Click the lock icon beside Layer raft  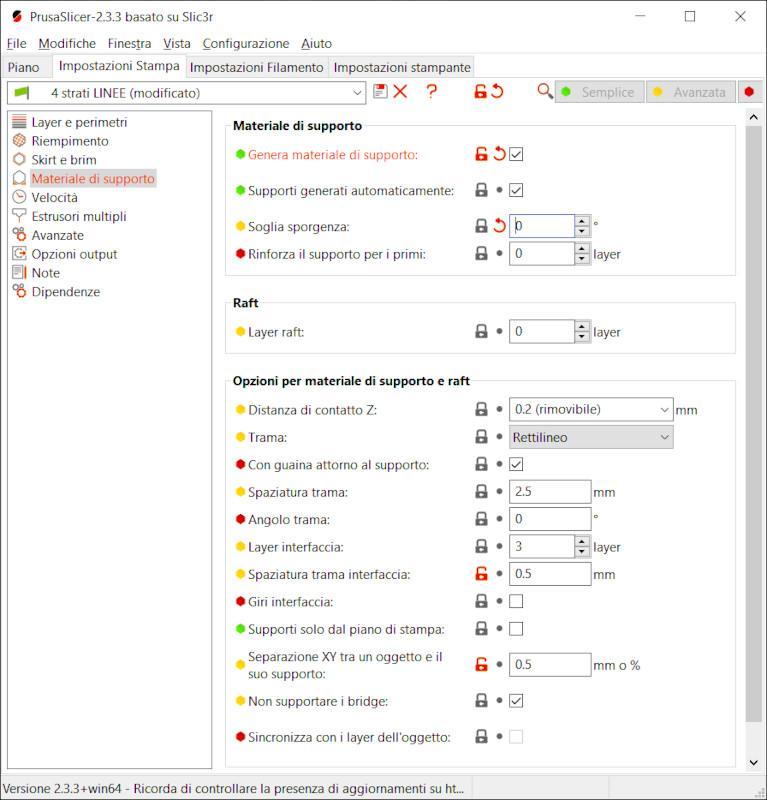(481, 331)
